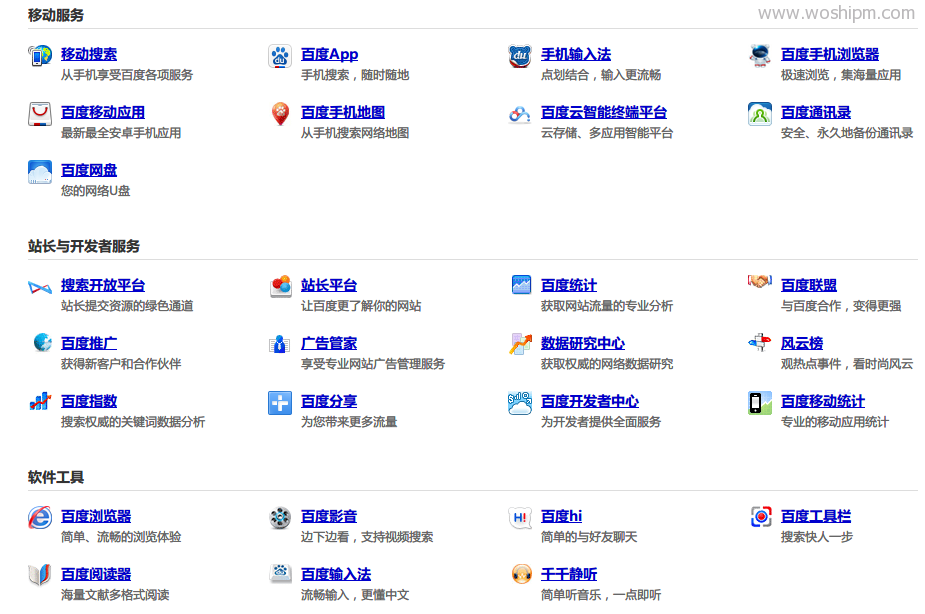This screenshot has height=614, width=925.
Task: Click the 百度通讯录 contacts icon
Action: (760, 114)
